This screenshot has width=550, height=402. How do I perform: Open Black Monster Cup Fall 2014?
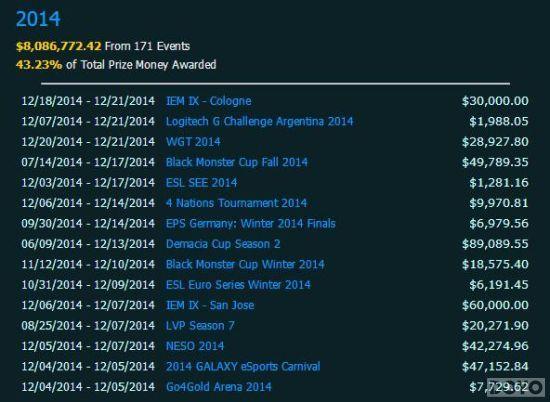click(x=236, y=162)
